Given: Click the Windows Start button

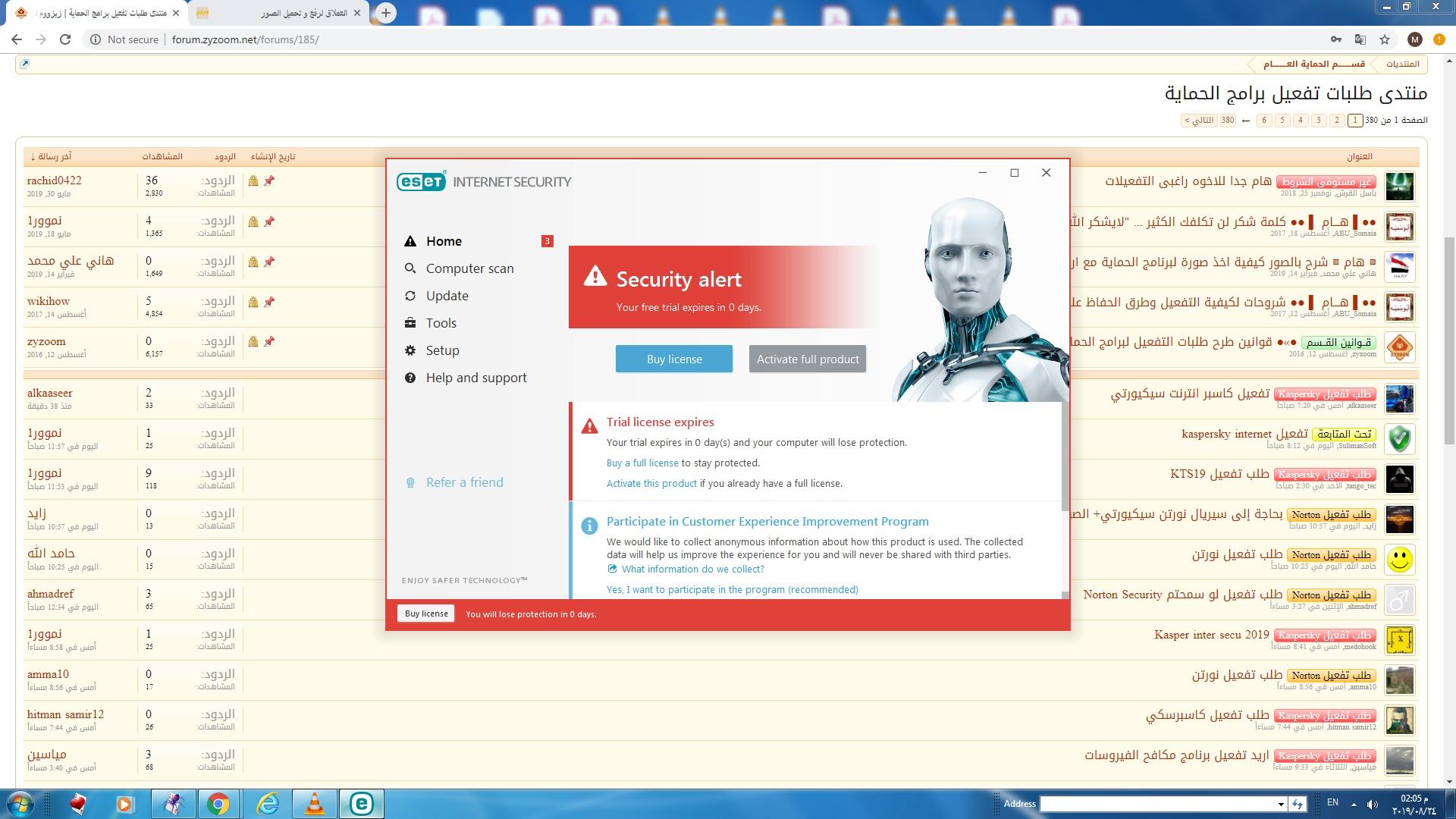Looking at the screenshot, I should click(x=20, y=803).
